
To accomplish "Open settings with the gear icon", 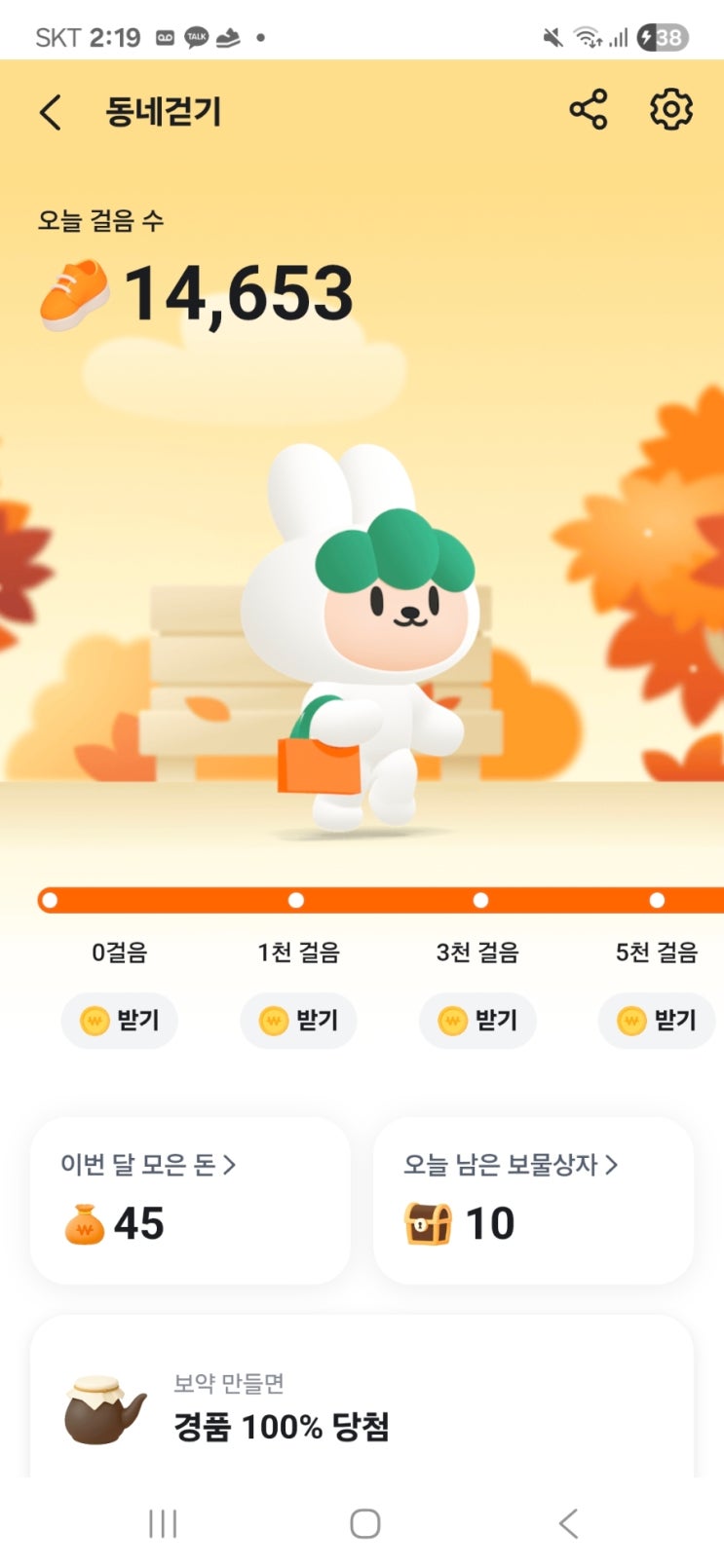I will point(671,109).
